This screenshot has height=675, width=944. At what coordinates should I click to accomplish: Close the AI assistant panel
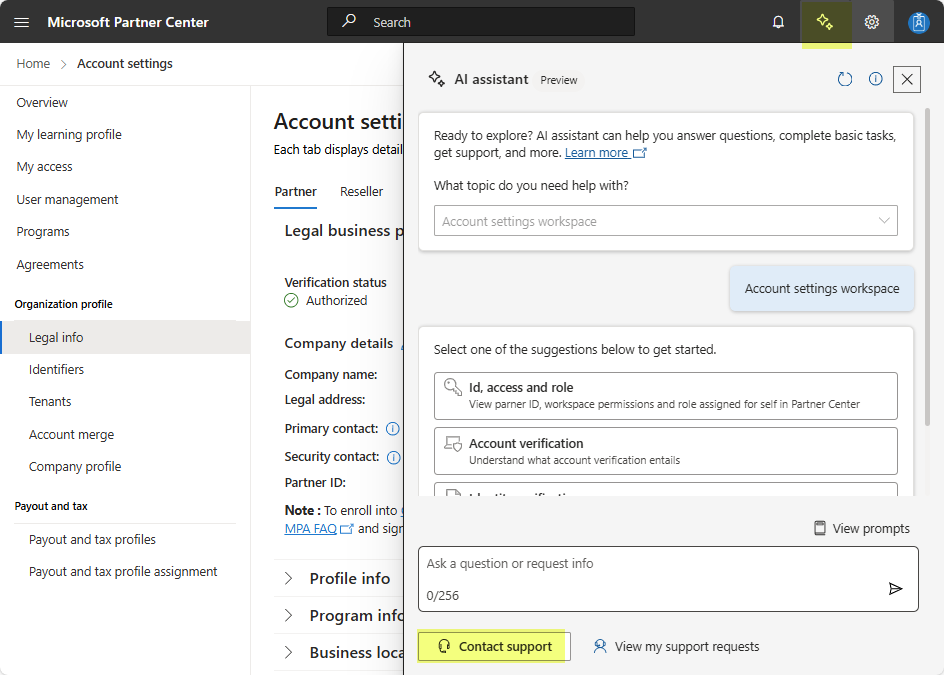tap(906, 79)
